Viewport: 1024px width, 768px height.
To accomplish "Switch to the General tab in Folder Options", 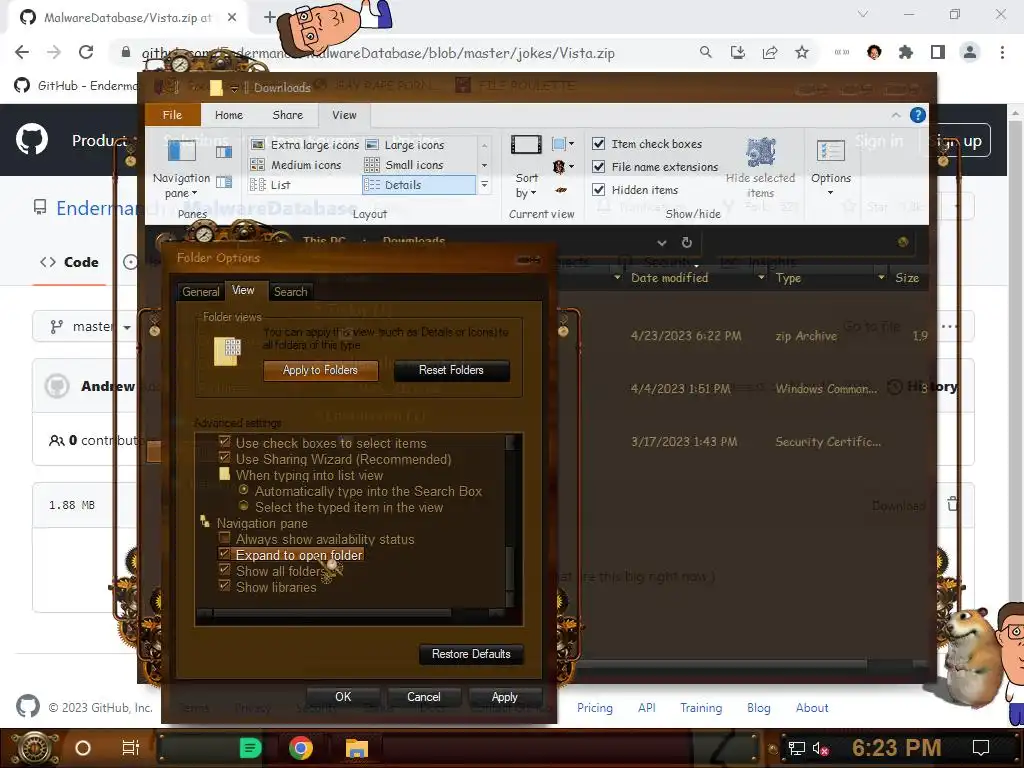I will click(x=200, y=292).
